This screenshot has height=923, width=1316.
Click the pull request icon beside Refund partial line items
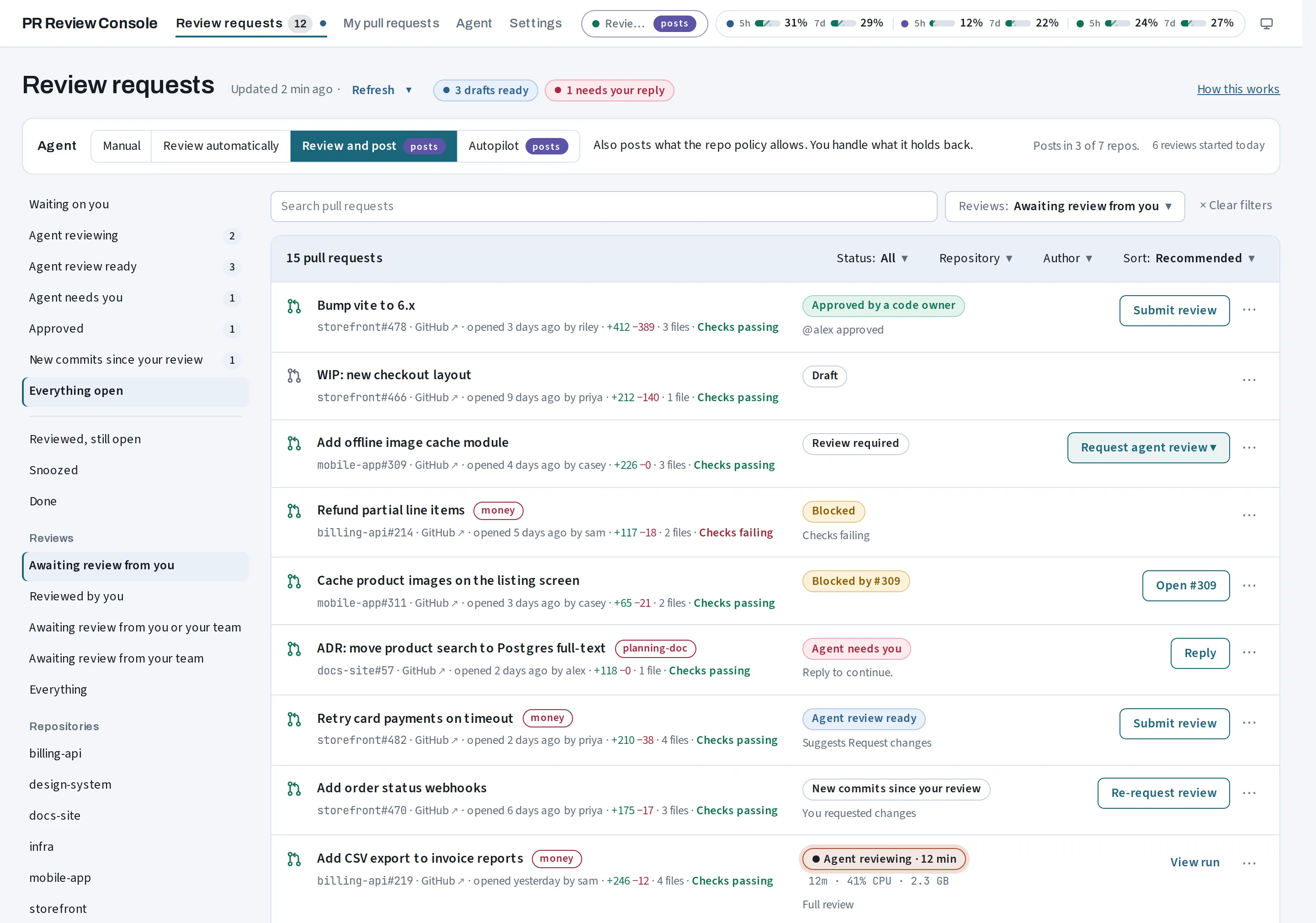(294, 511)
